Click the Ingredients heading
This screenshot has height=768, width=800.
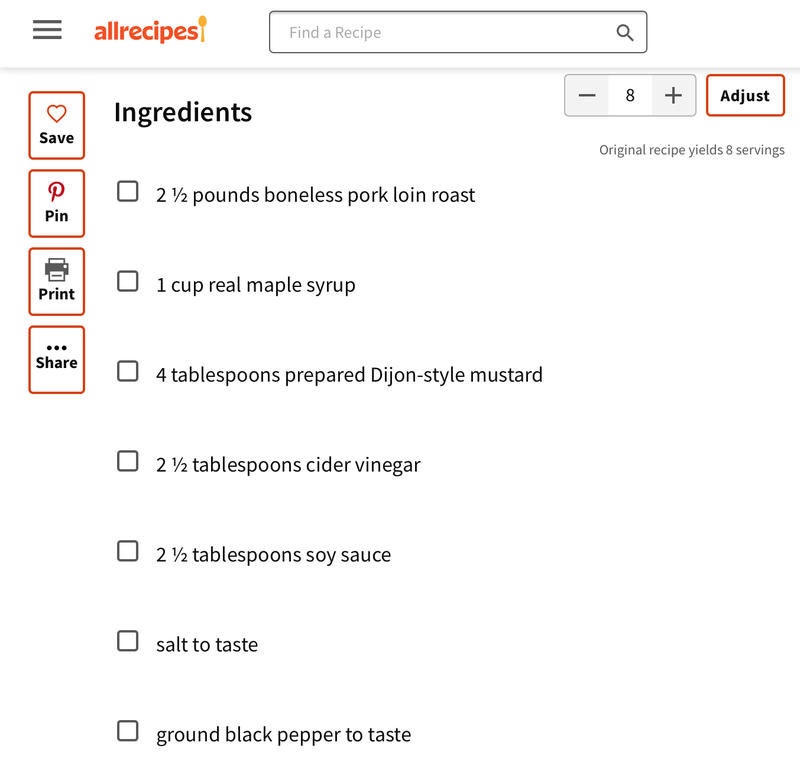pyautogui.click(x=183, y=113)
